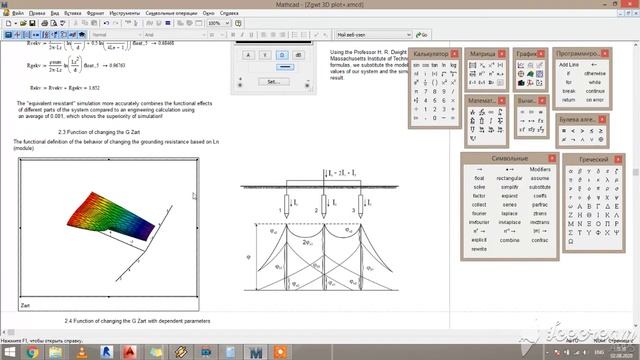The image size is (640, 360).
Task: Insert the greater-or-equal operator from Boolean palette
Action: [600, 131]
